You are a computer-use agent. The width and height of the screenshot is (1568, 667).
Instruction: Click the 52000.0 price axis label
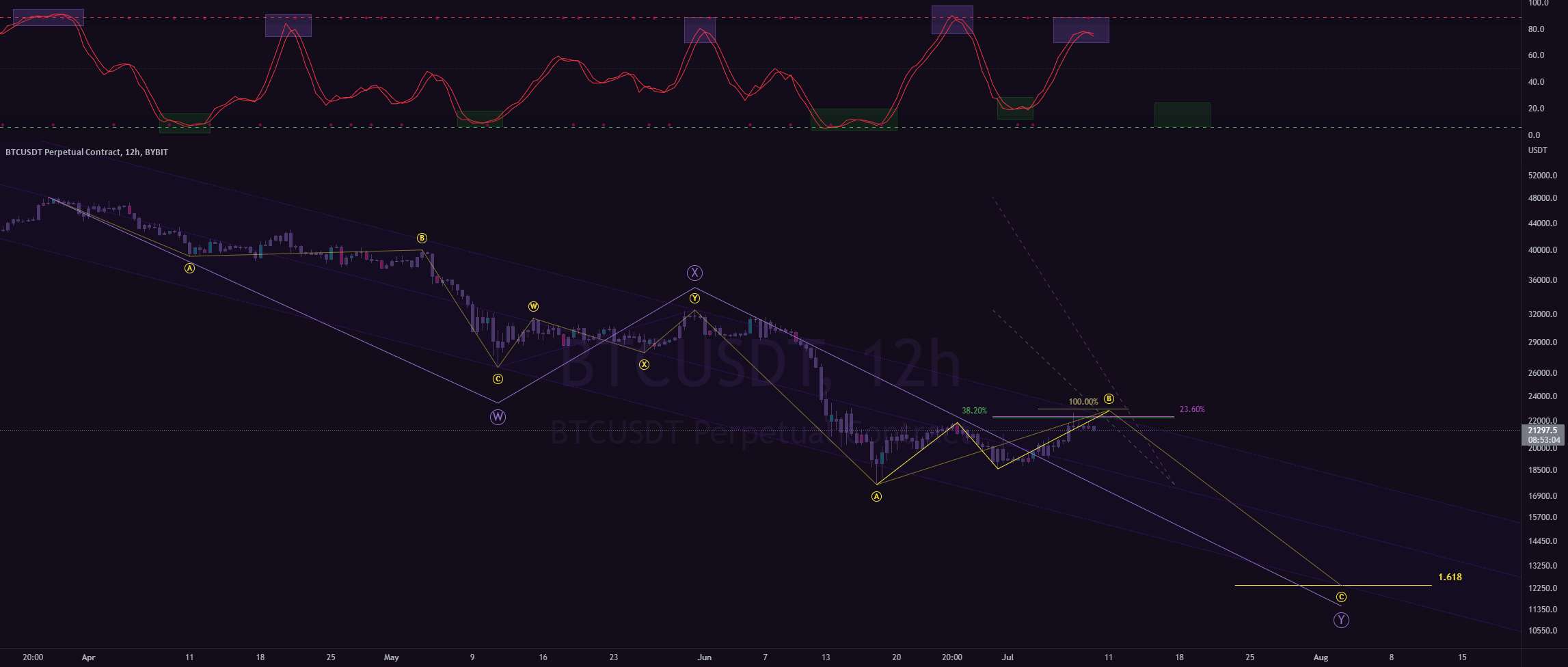pyautogui.click(x=1541, y=176)
